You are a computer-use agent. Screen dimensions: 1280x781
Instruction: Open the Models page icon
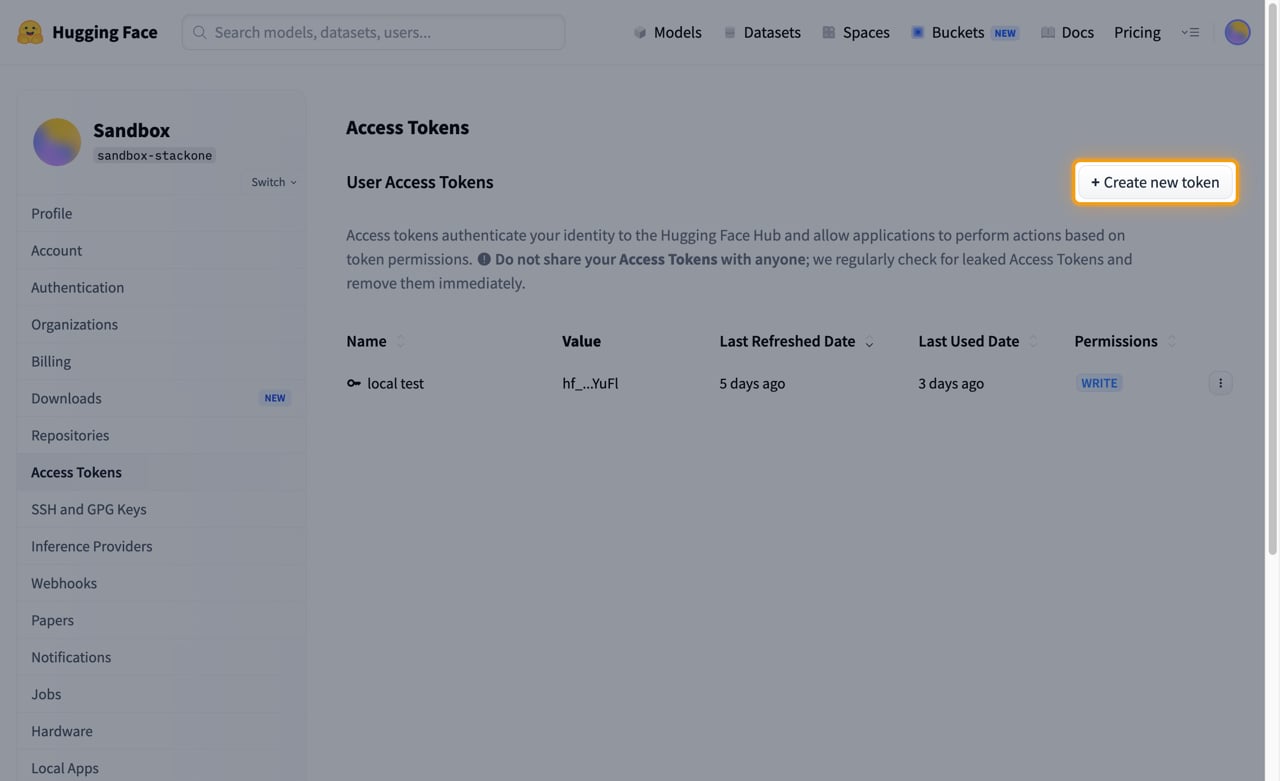tap(640, 32)
